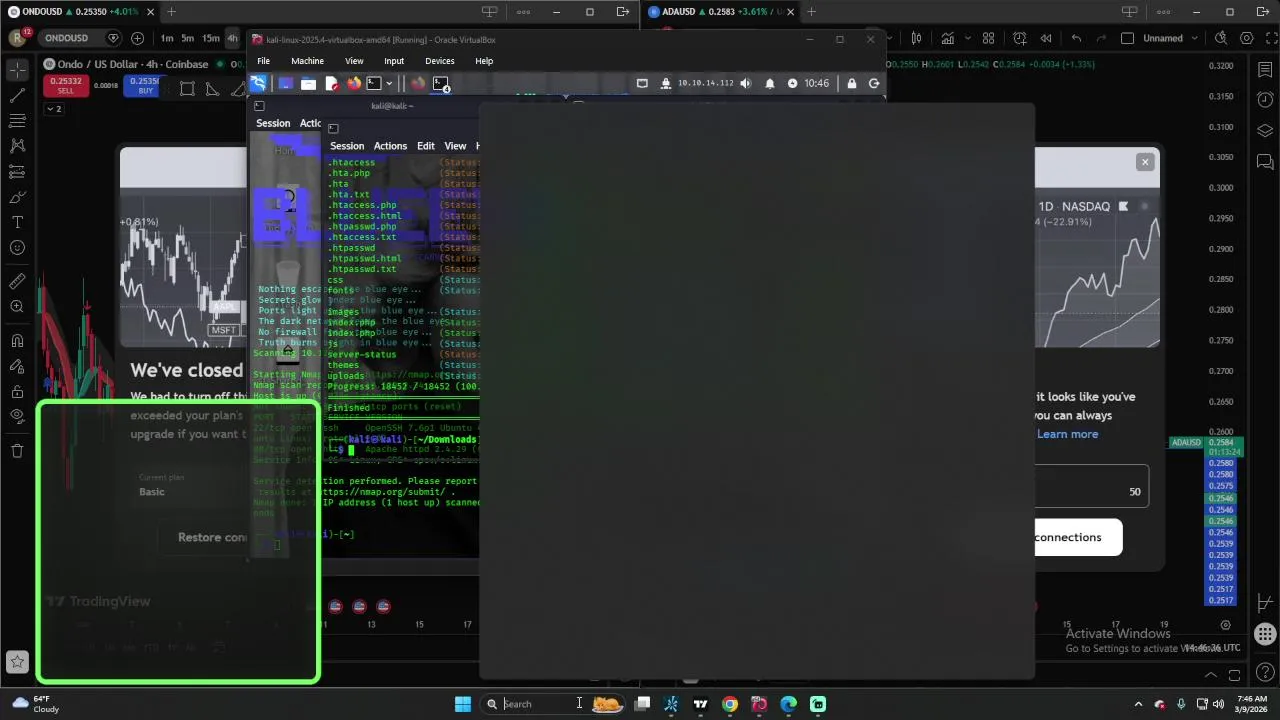Expand the terminal launcher dropdown arrow
Viewport: 1280px width, 720px height.
(x=389, y=84)
